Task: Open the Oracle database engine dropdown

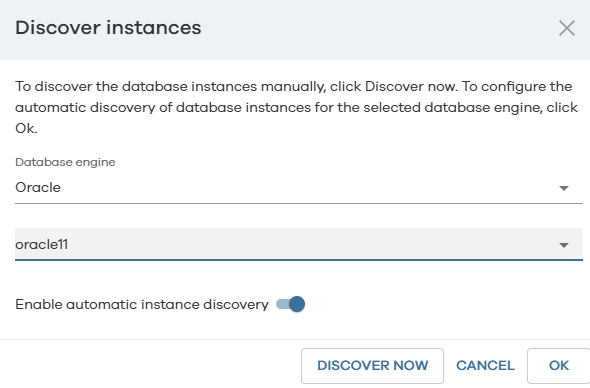Action: tap(299, 188)
